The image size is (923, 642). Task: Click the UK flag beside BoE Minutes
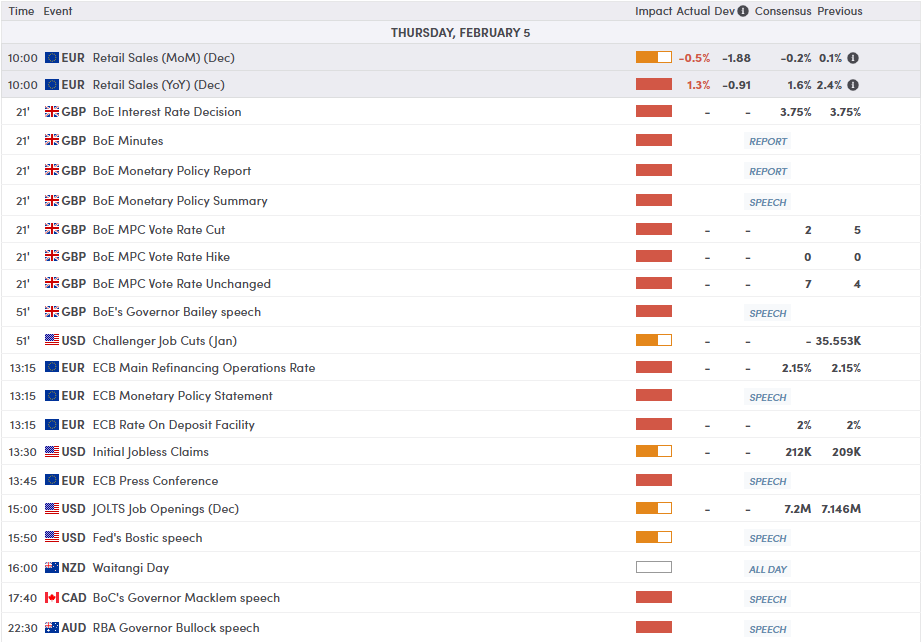tap(52, 140)
